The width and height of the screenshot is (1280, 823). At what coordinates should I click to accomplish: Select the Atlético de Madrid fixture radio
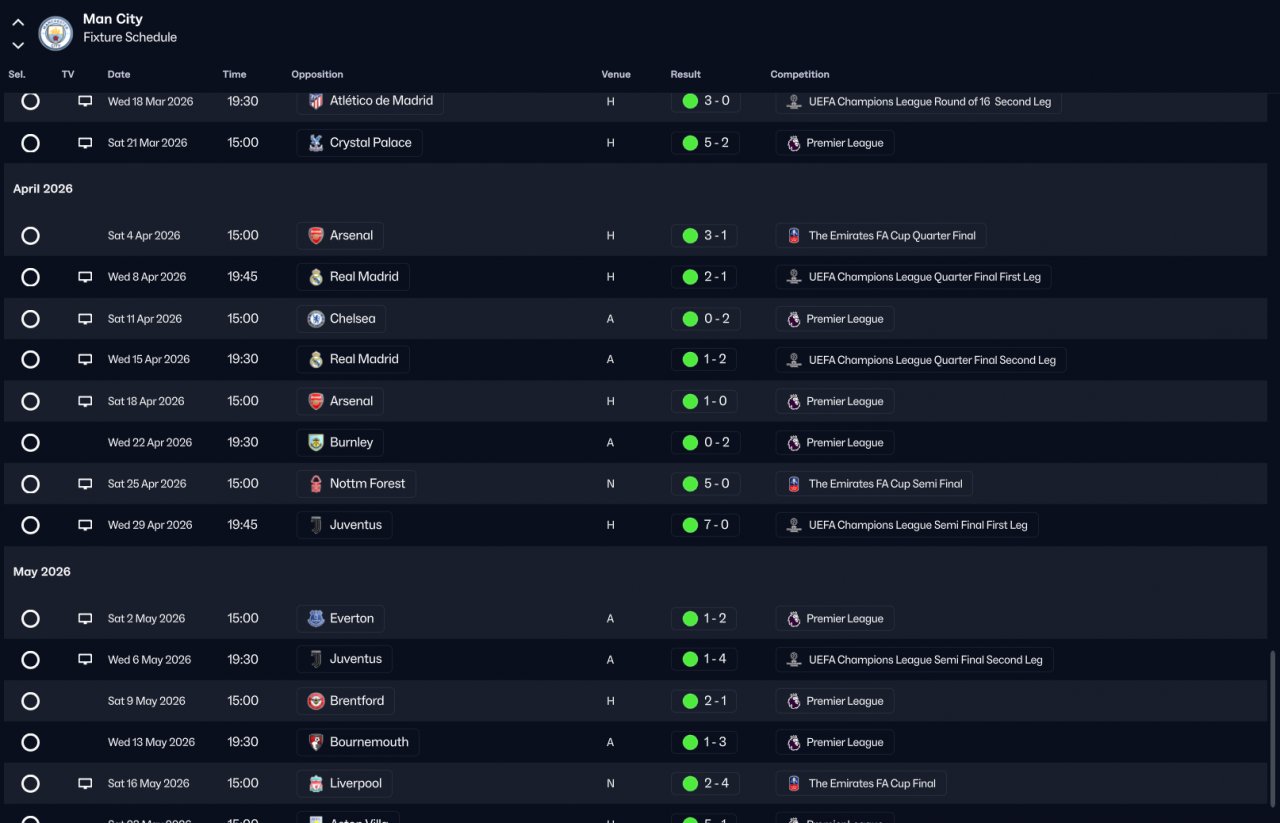[x=31, y=101]
